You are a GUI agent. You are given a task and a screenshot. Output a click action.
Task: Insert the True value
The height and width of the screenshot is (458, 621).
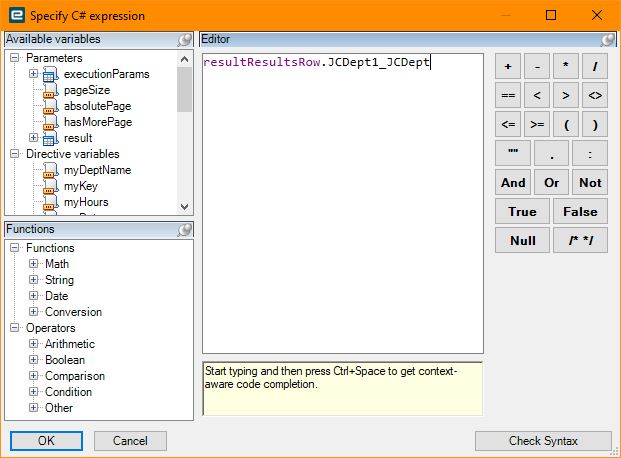coord(522,211)
